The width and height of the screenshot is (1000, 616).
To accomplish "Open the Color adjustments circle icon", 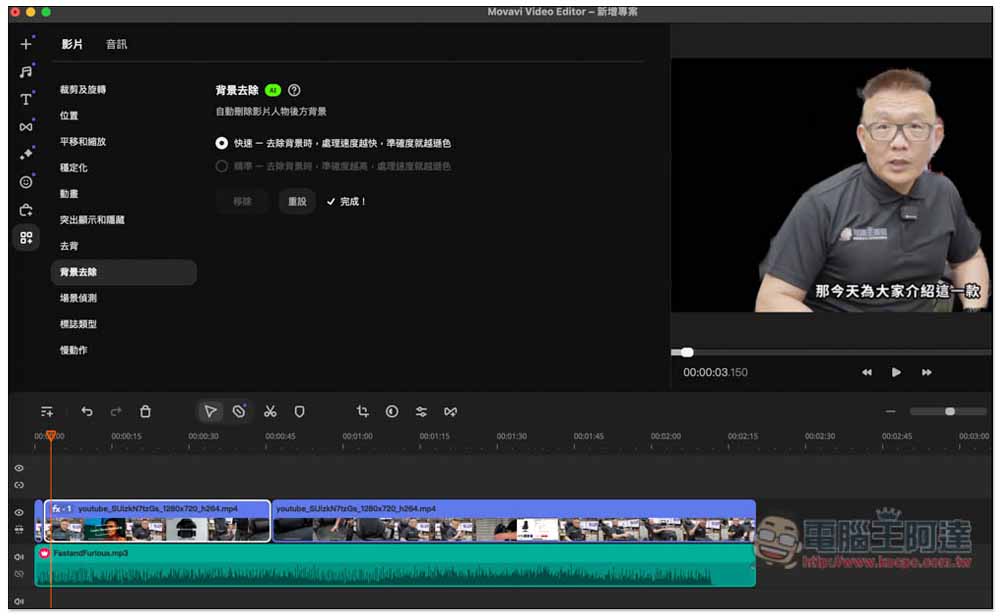I will (x=392, y=412).
